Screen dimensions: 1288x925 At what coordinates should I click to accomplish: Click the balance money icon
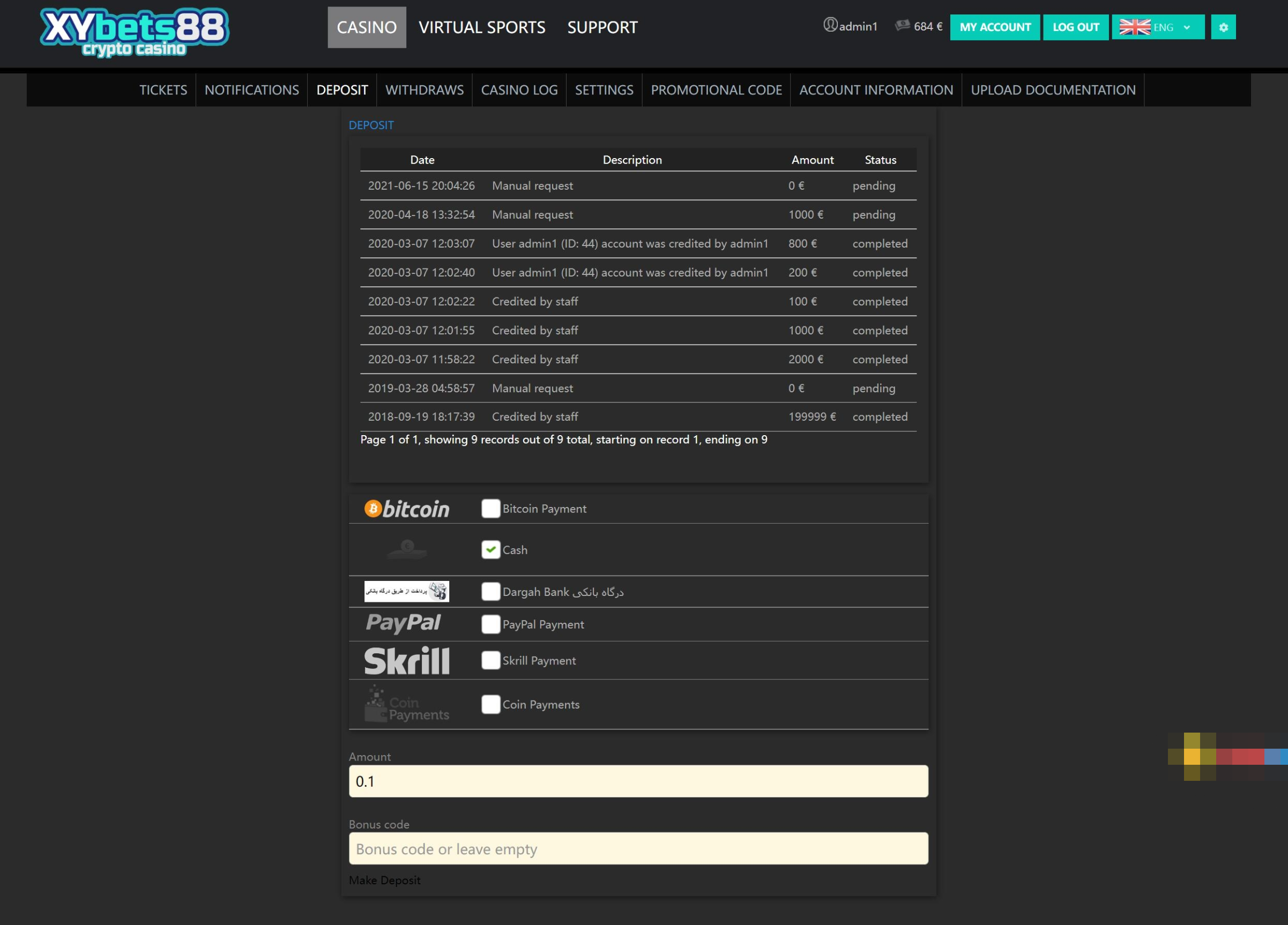[902, 26]
